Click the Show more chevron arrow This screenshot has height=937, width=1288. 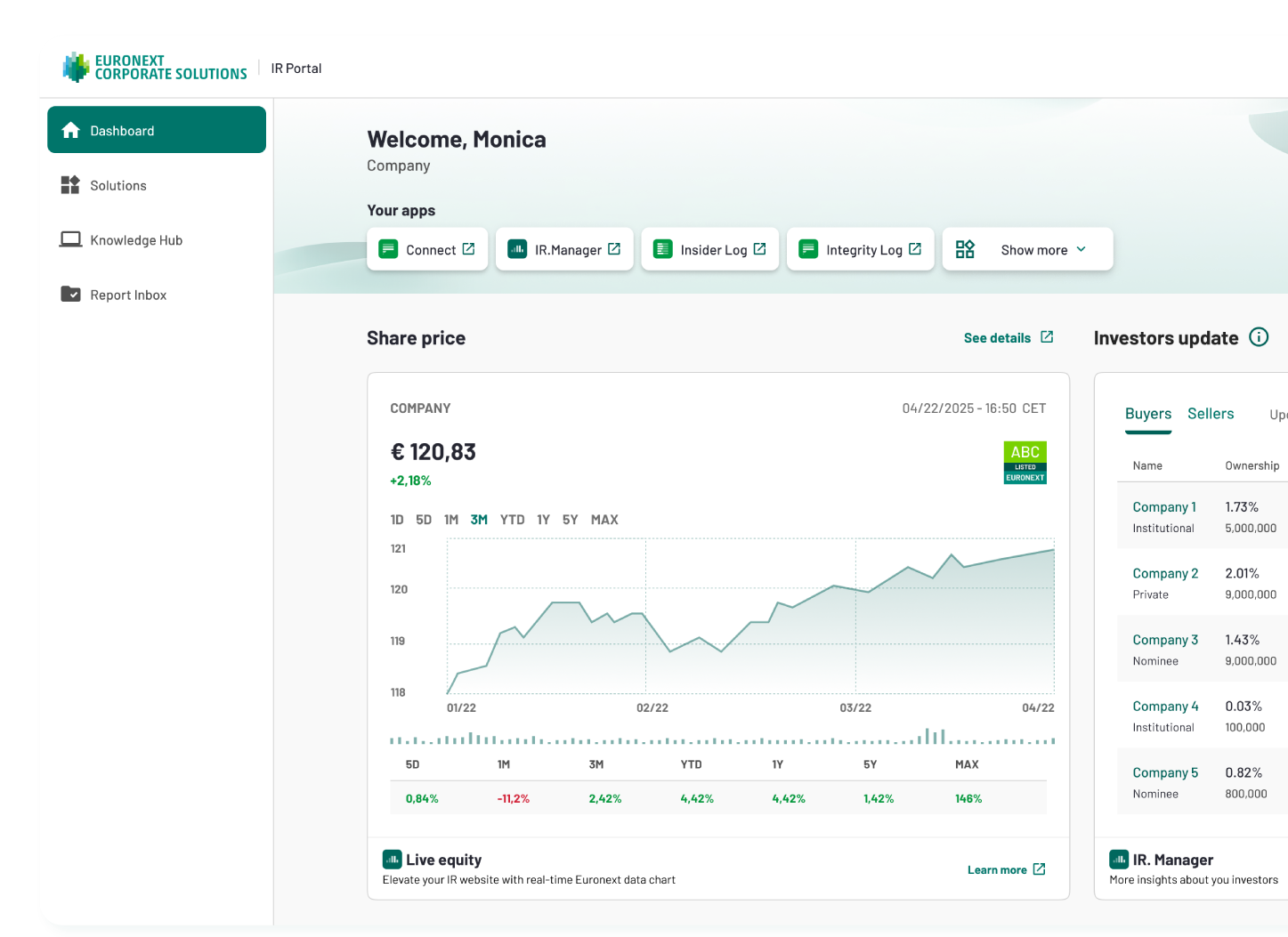pyautogui.click(x=1081, y=249)
